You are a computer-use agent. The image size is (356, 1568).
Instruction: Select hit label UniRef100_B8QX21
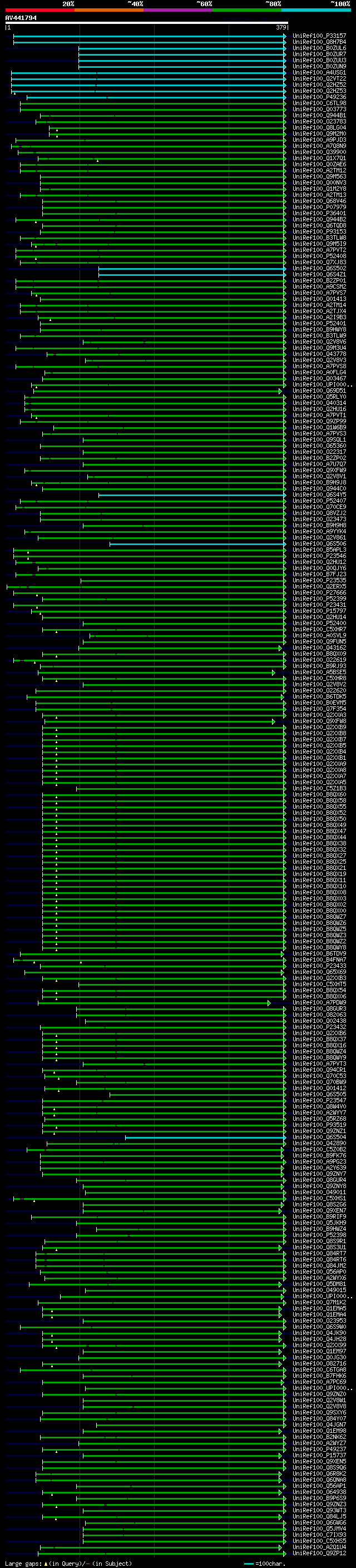coord(319,868)
